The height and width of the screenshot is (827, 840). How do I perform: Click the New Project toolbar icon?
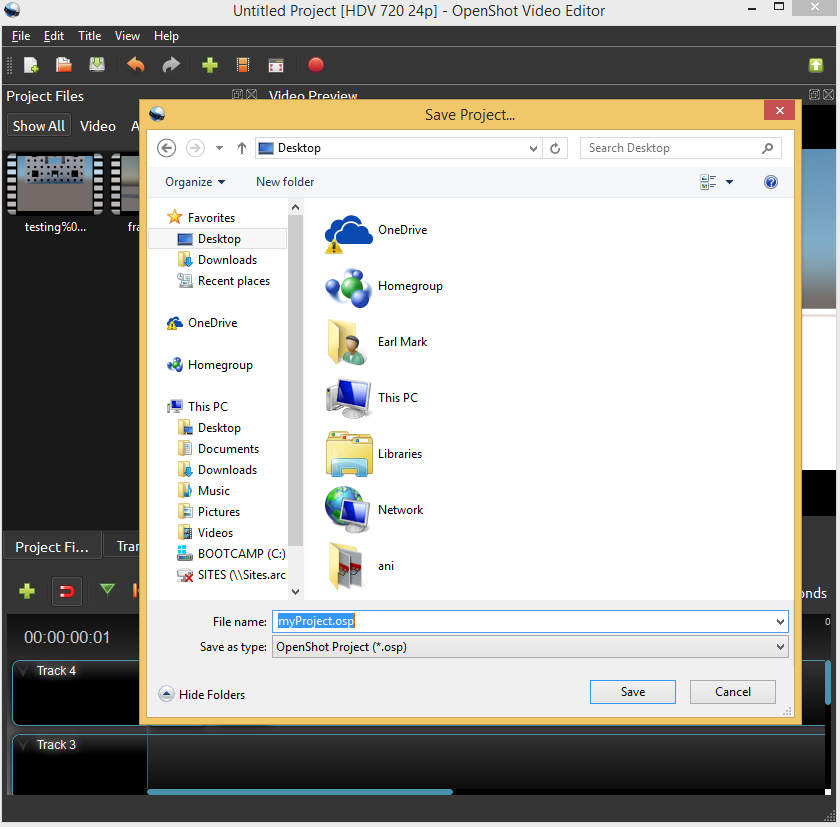[31, 65]
